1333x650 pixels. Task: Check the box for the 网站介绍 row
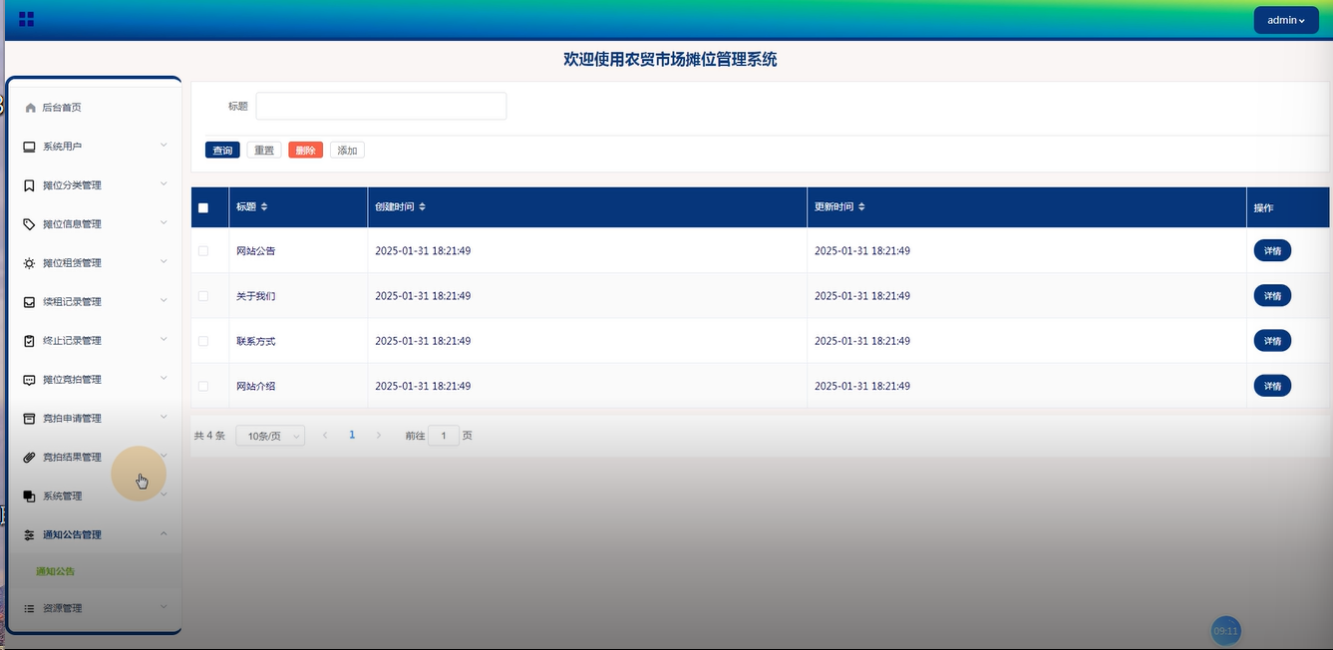203,386
